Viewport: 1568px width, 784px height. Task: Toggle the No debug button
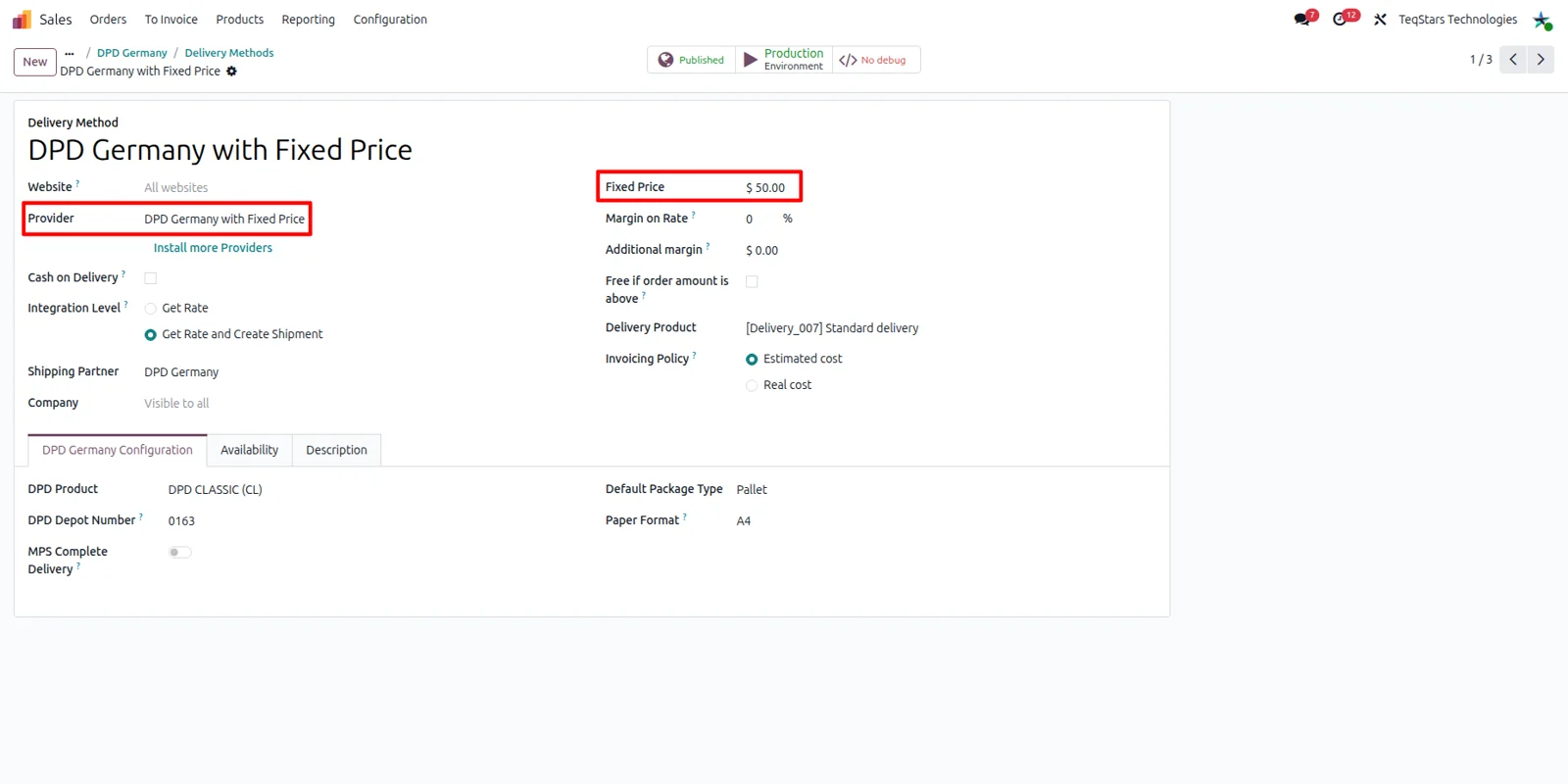(876, 60)
